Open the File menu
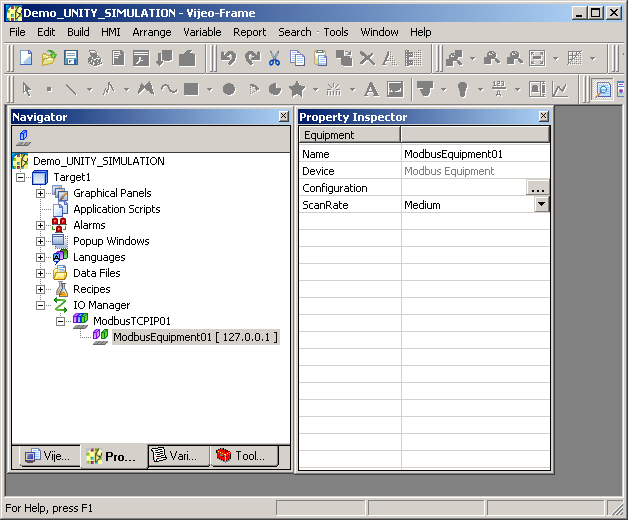 pos(17,32)
